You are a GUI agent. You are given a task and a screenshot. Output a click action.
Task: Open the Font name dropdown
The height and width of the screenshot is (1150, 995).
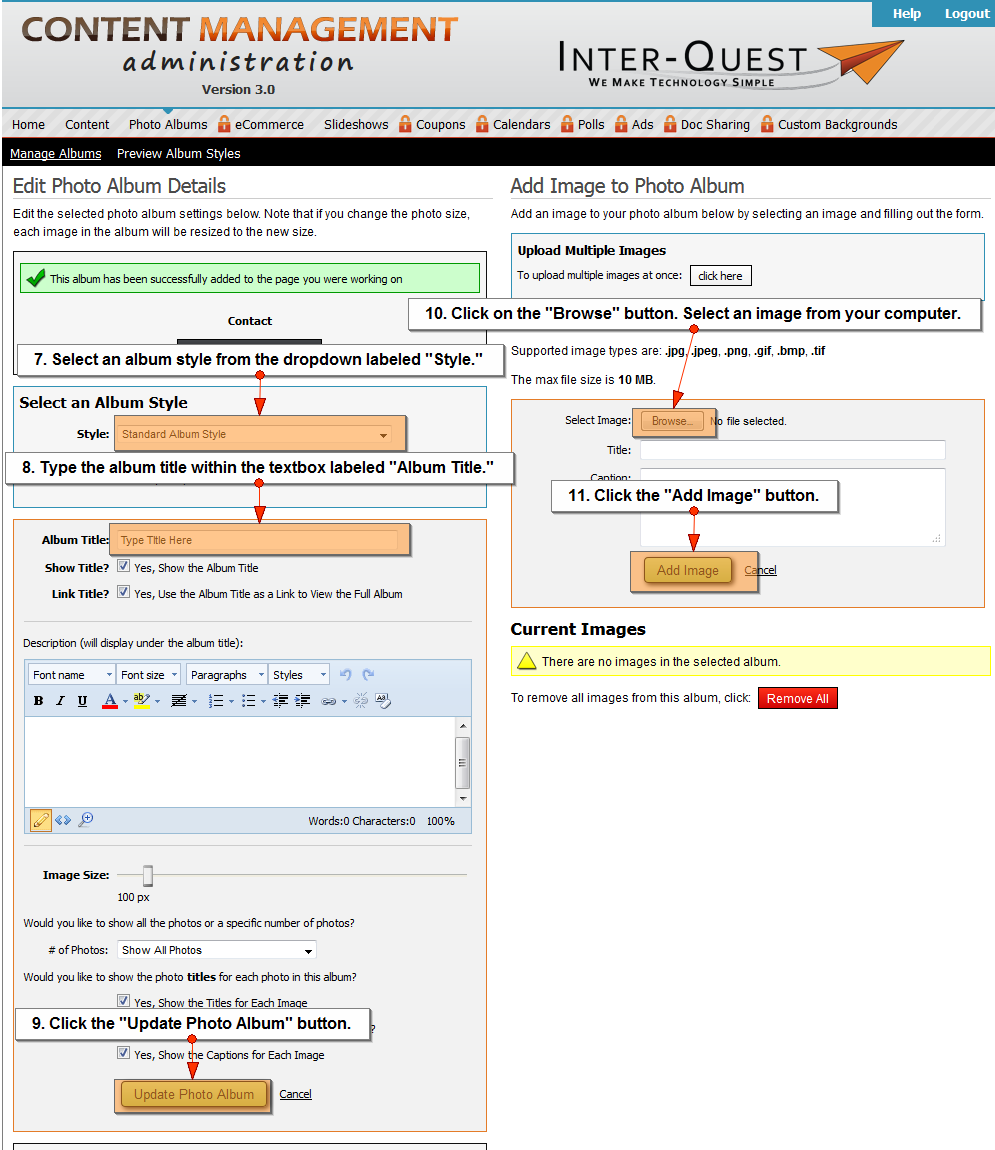(70, 675)
